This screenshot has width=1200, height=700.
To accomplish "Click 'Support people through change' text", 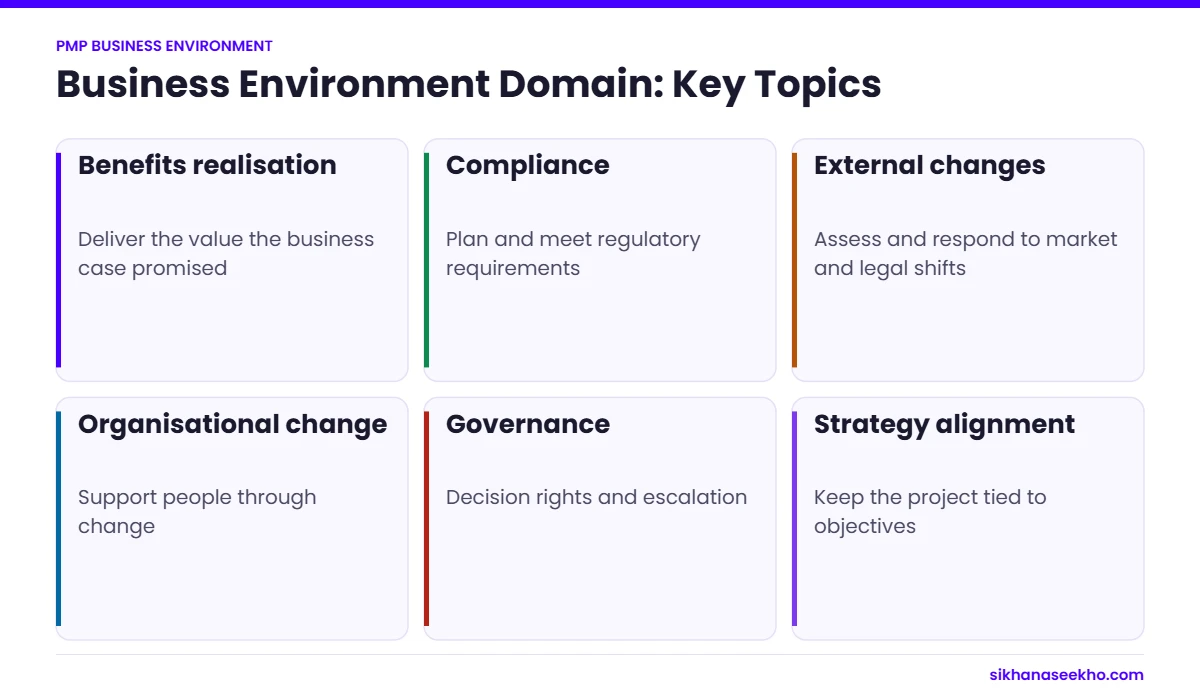I will pyautogui.click(x=197, y=512).
